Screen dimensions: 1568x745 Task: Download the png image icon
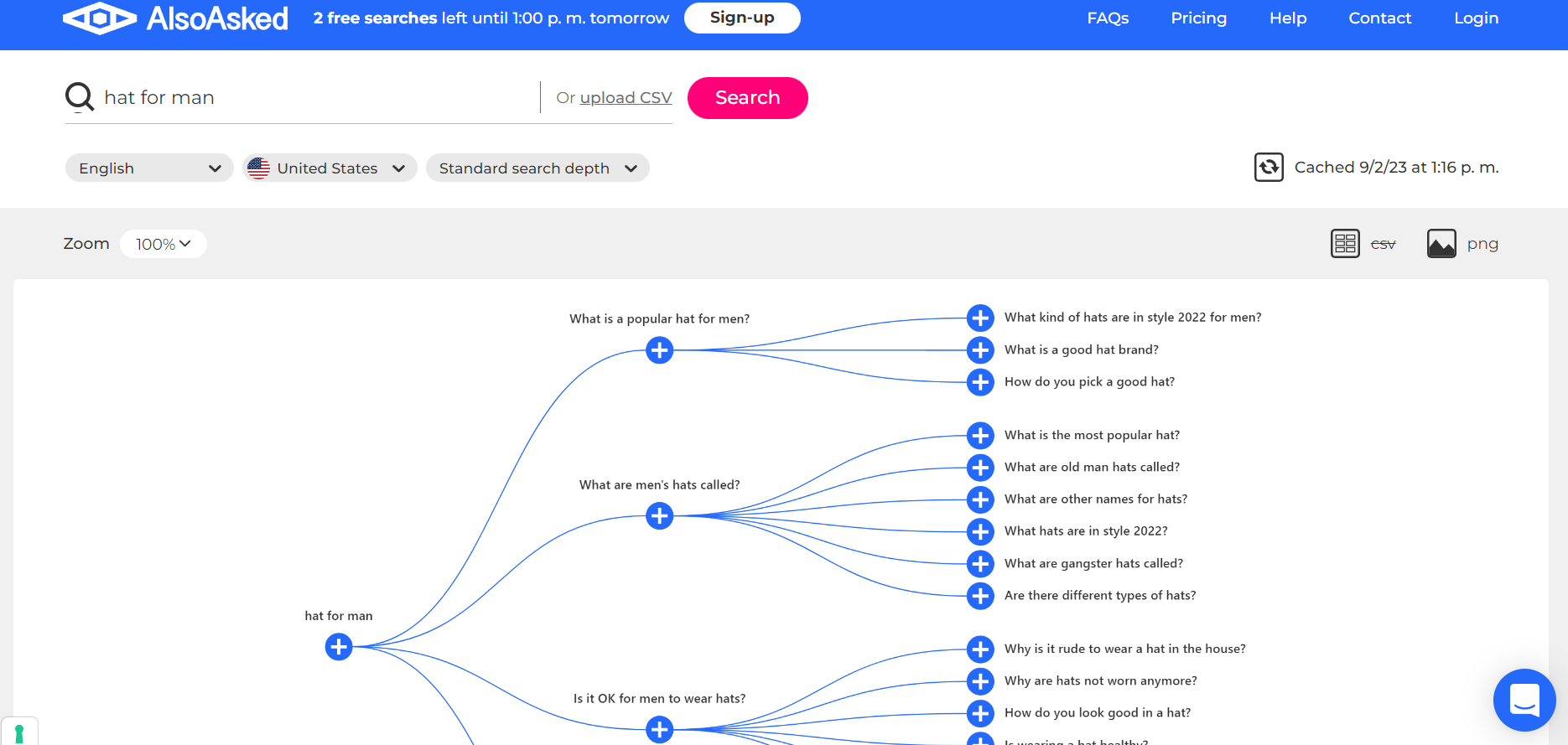point(1441,244)
